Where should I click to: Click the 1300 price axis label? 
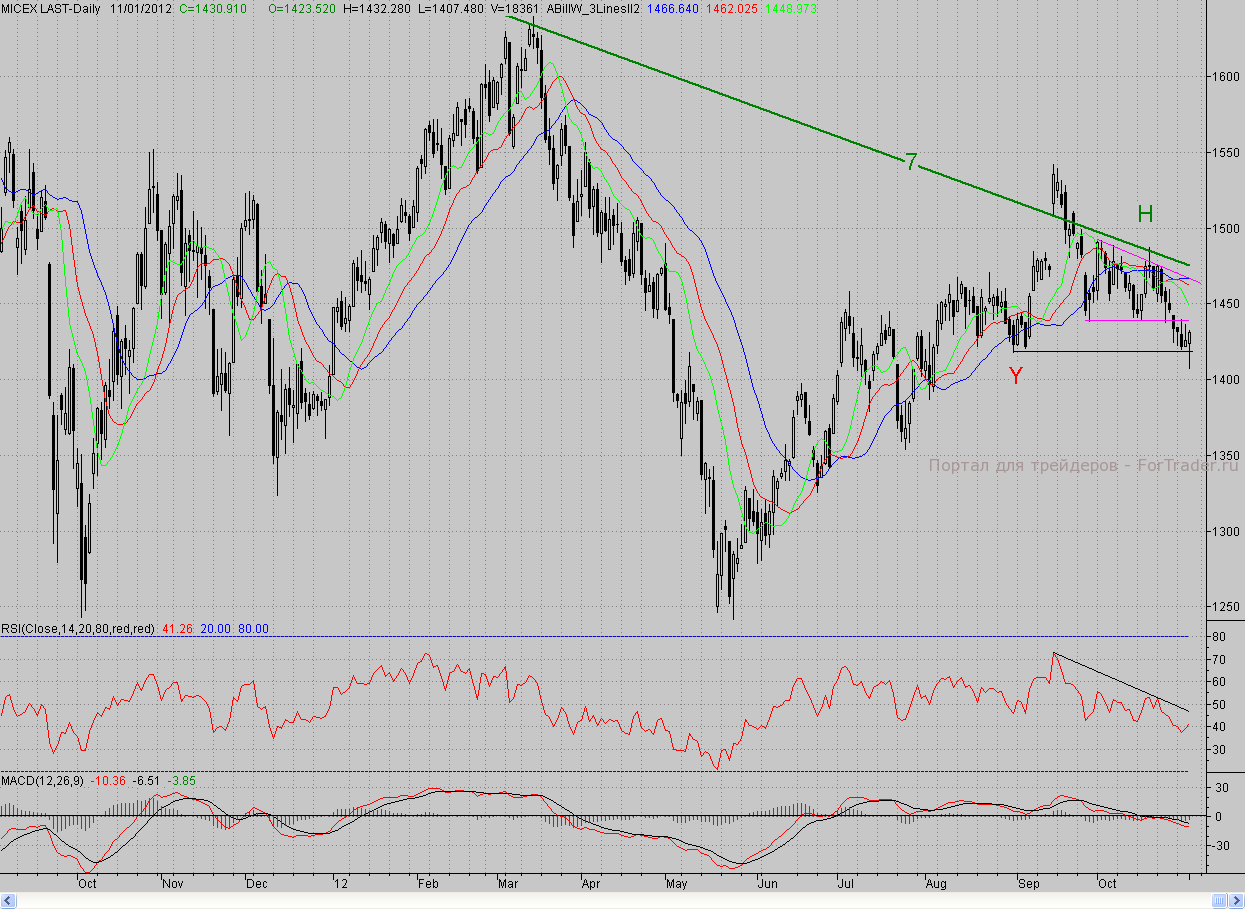[x=1225, y=531]
